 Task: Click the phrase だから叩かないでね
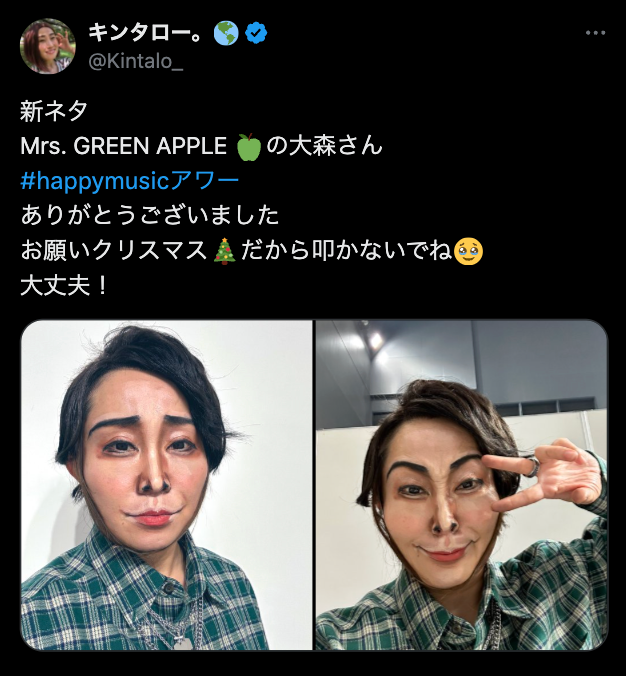(343, 249)
